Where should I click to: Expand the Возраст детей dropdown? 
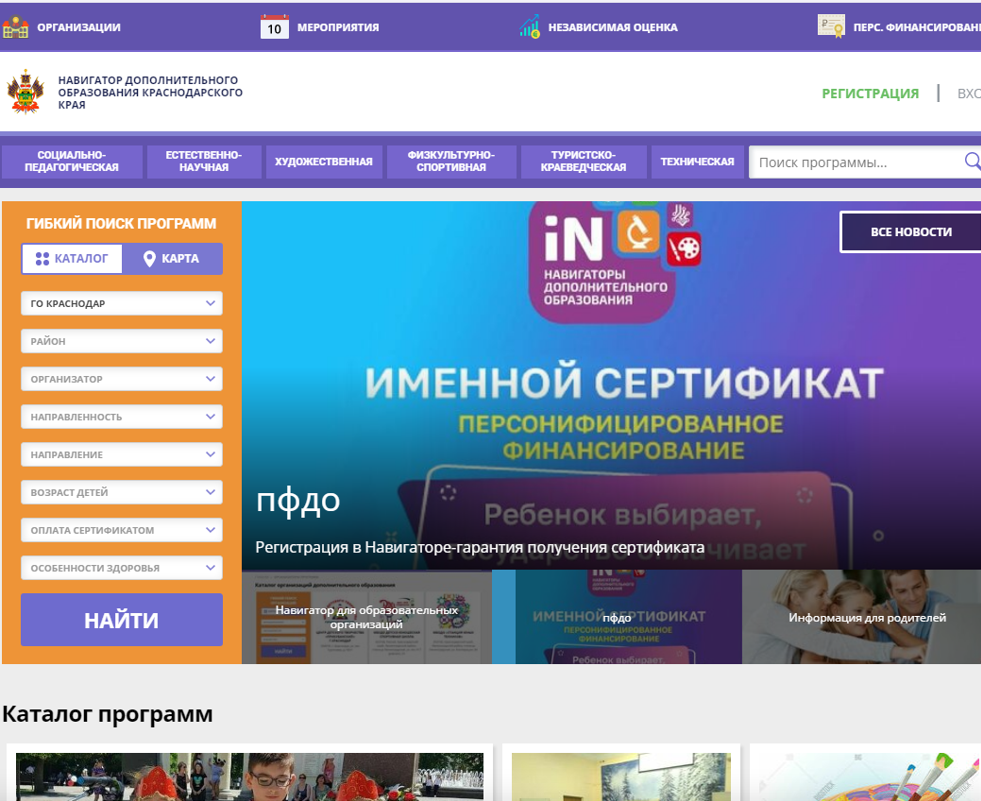point(121,492)
